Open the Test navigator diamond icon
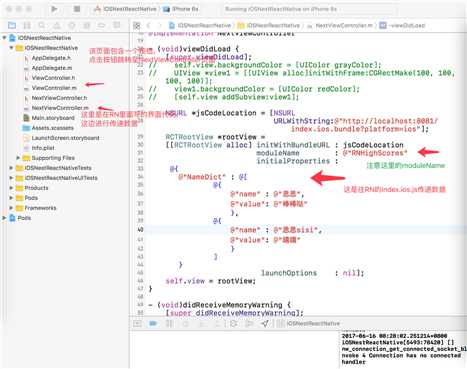Viewport: 467px width, 369px height. 72,25
